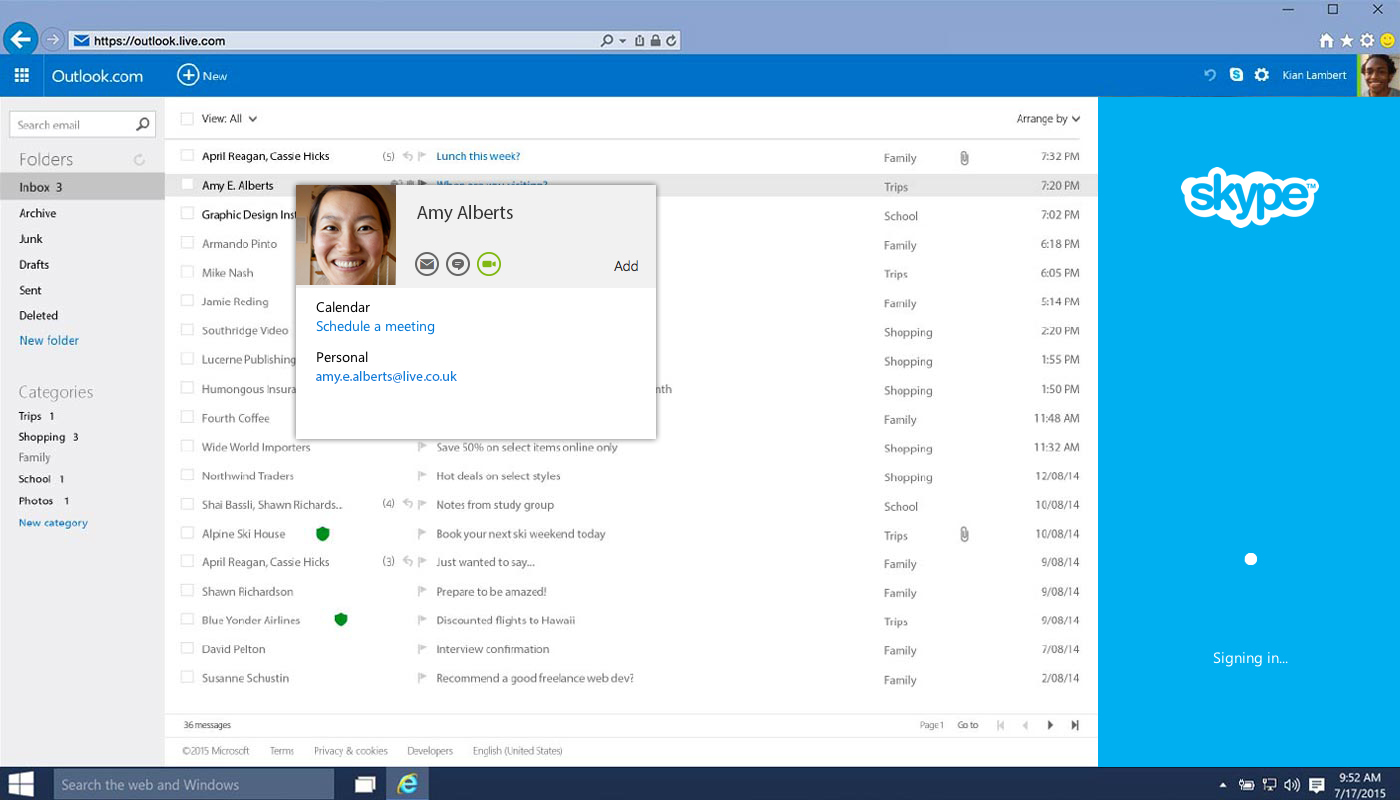Click green shield beside Alpine Ski House
Image resolution: width=1400 pixels, height=800 pixels.
tap(322, 533)
